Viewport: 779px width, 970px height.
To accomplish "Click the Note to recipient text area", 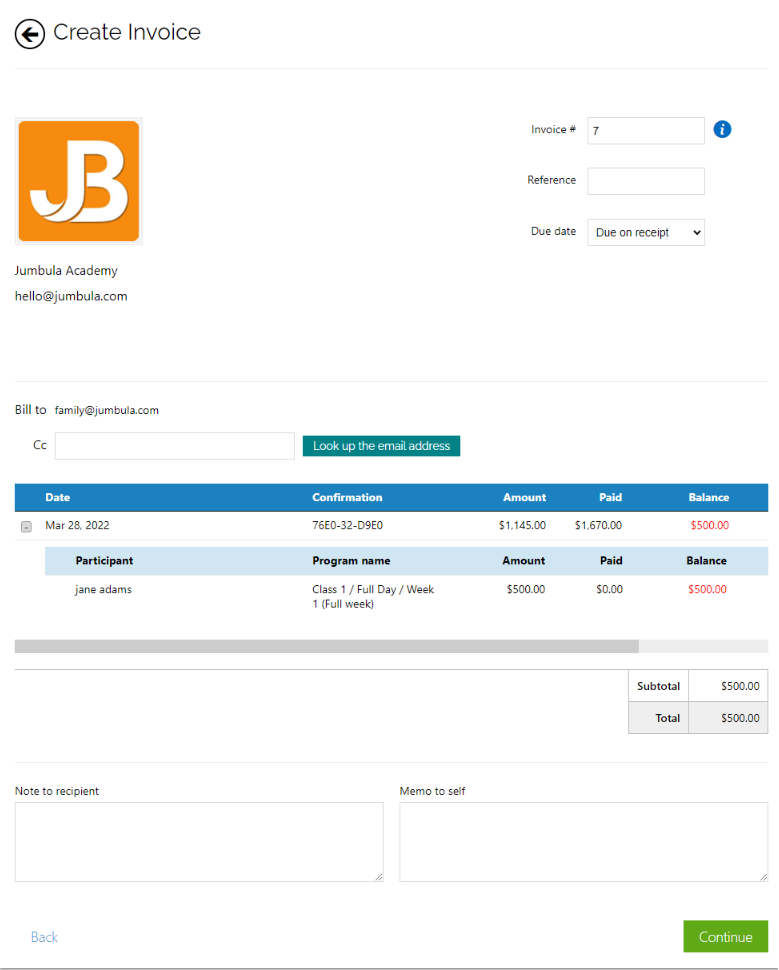I will pos(199,841).
